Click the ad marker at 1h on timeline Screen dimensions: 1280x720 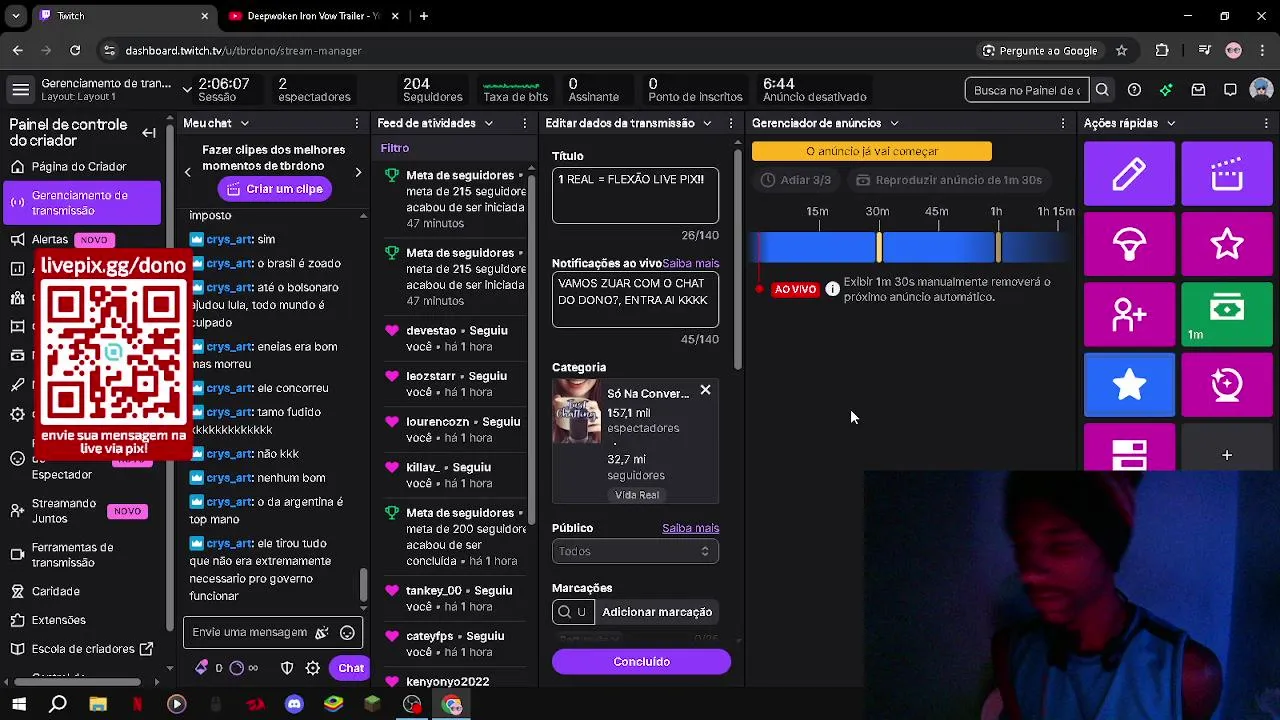(998, 247)
